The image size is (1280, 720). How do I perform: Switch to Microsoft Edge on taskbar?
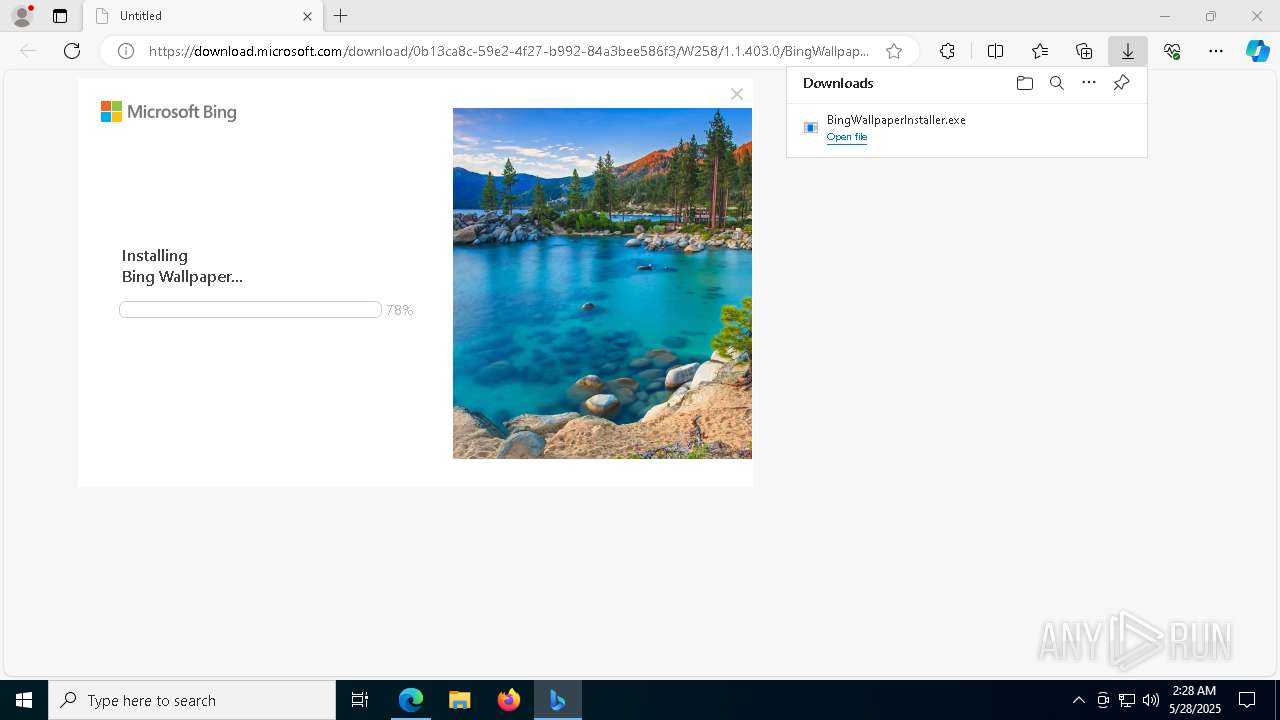(x=411, y=700)
